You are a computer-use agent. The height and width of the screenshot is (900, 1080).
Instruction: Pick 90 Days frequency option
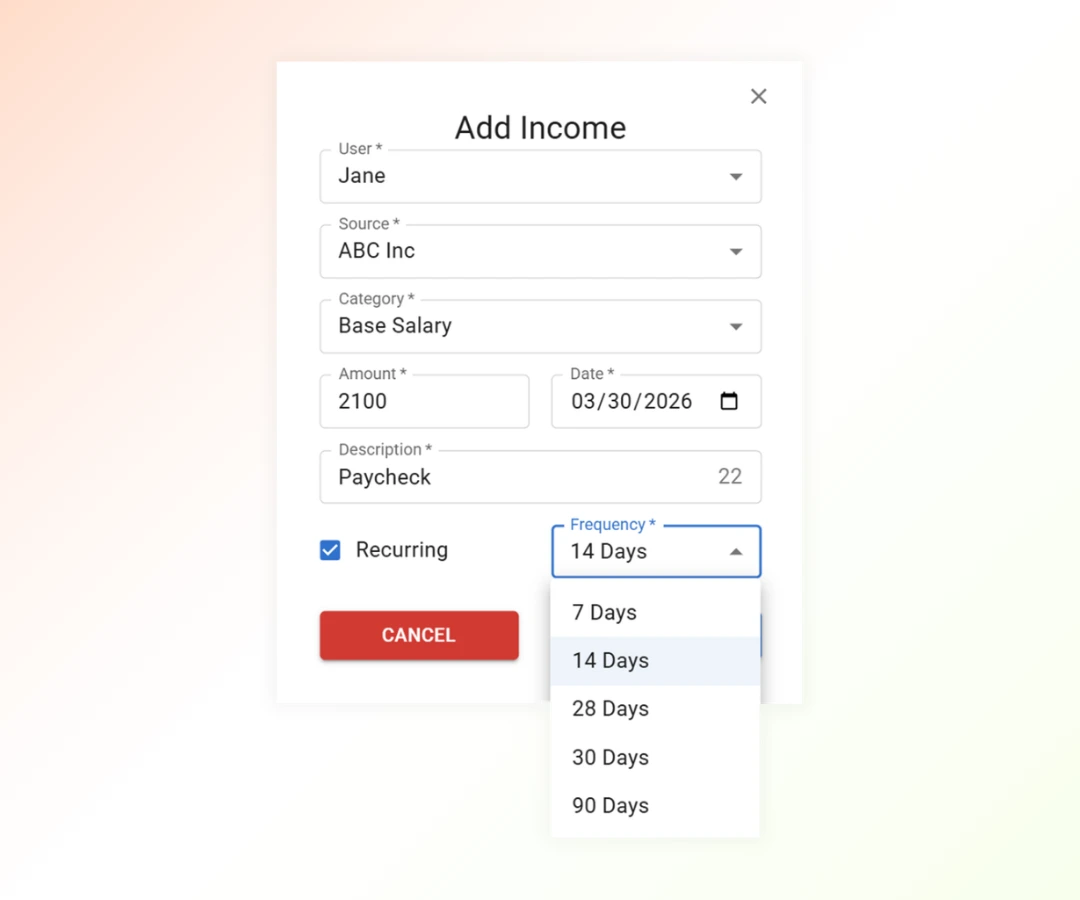click(x=655, y=806)
